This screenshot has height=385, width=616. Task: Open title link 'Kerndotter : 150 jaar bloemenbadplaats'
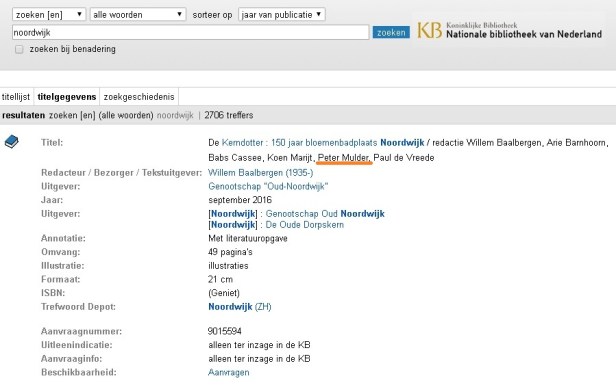pyautogui.click(x=299, y=143)
